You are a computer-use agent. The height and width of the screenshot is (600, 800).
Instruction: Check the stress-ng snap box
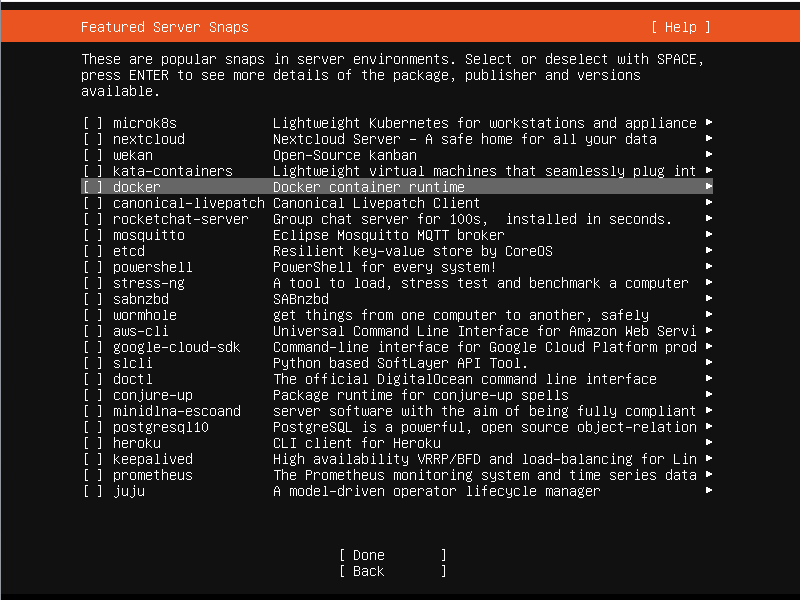pos(93,283)
